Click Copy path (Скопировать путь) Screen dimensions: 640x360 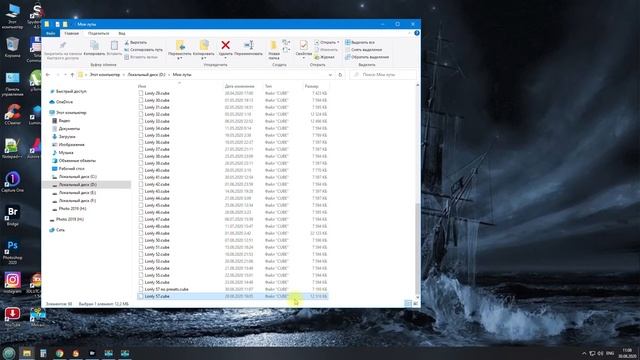coord(143,50)
